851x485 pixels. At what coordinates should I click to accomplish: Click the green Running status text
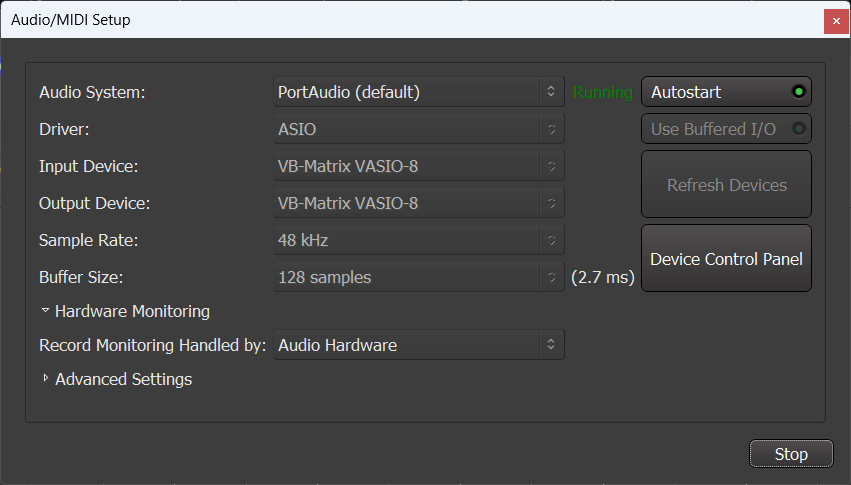[x=602, y=92]
